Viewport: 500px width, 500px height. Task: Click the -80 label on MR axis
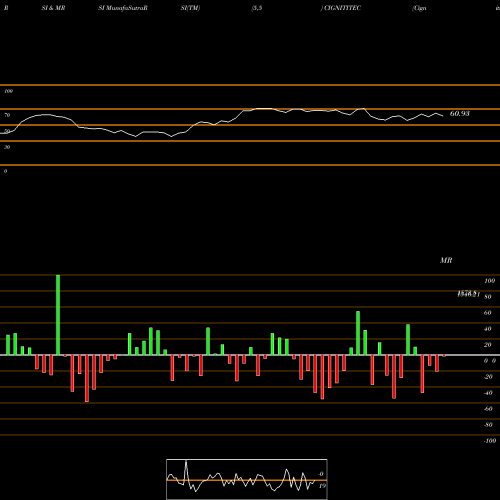(488, 425)
